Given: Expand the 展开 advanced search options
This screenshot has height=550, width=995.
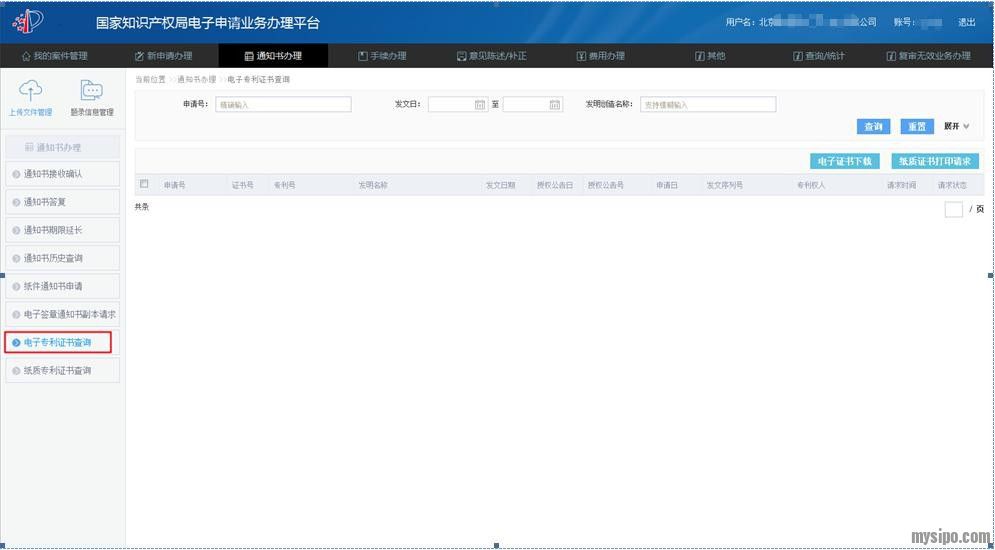Looking at the screenshot, I should (x=956, y=127).
